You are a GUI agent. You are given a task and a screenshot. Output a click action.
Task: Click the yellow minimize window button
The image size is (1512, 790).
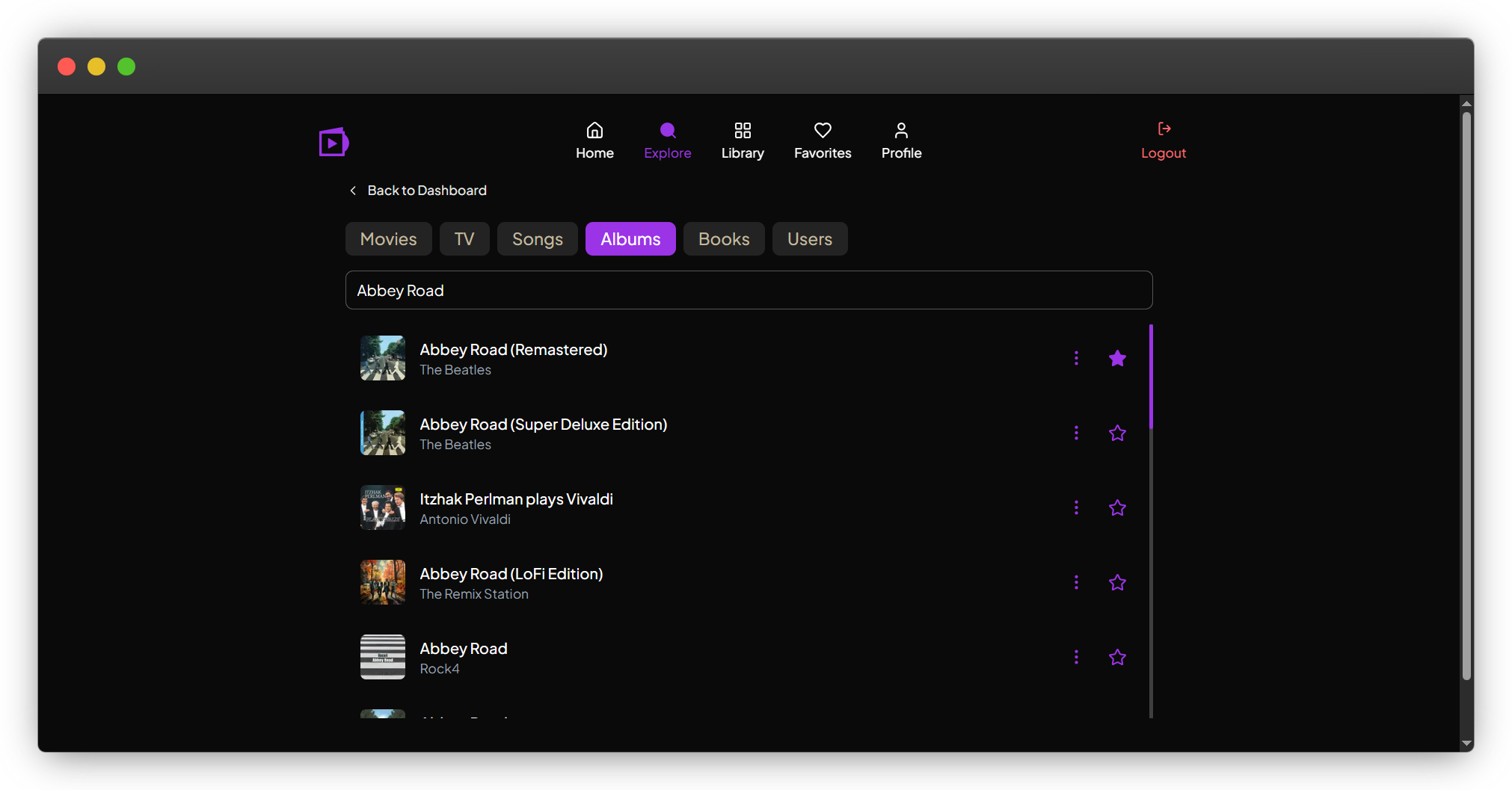[x=96, y=67]
